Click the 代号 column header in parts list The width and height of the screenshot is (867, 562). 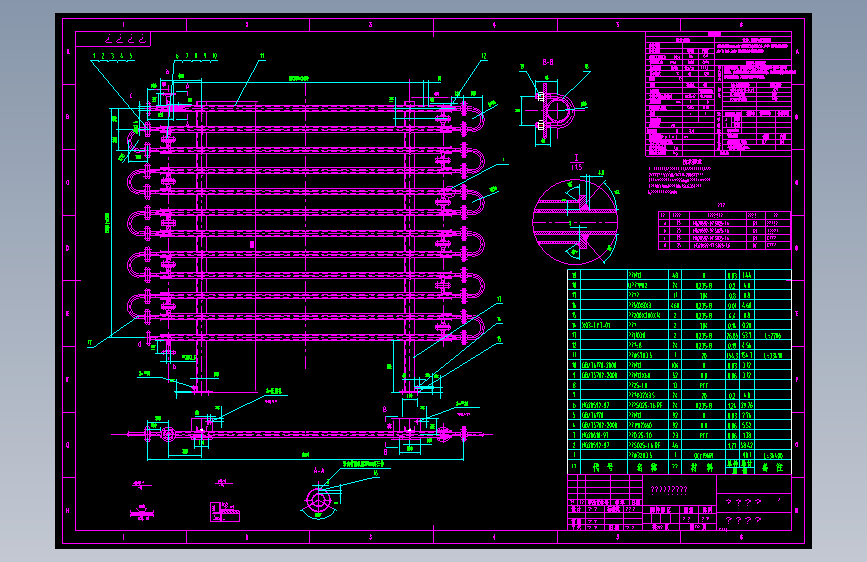pos(603,467)
